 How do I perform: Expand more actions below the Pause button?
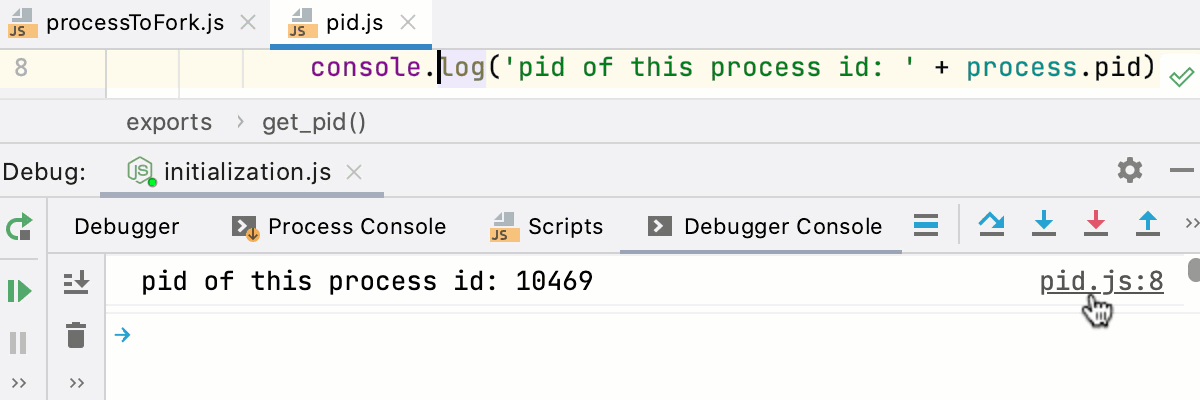pos(19,383)
